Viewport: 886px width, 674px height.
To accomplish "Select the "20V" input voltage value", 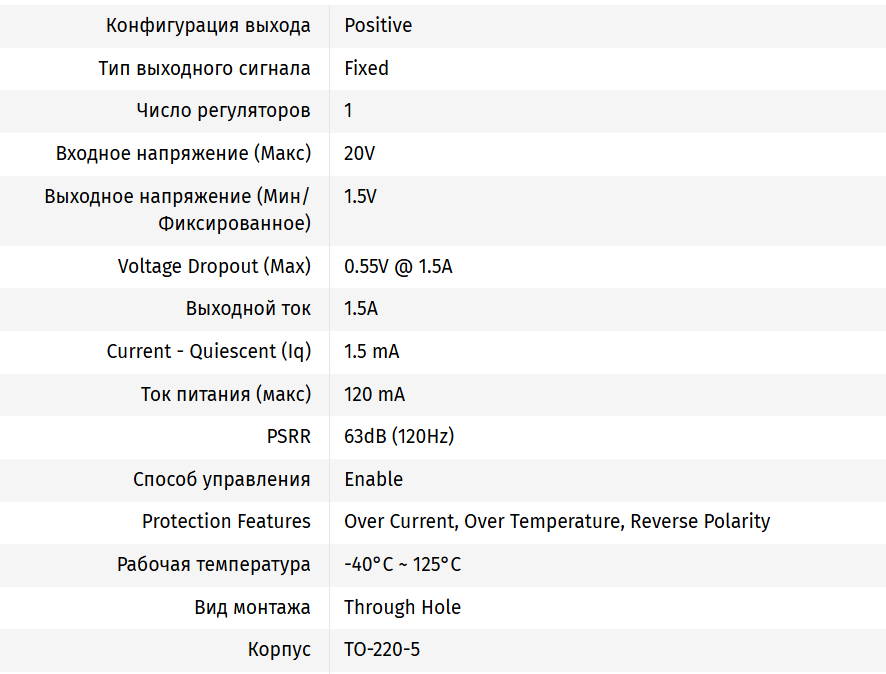I will [x=359, y=154].
